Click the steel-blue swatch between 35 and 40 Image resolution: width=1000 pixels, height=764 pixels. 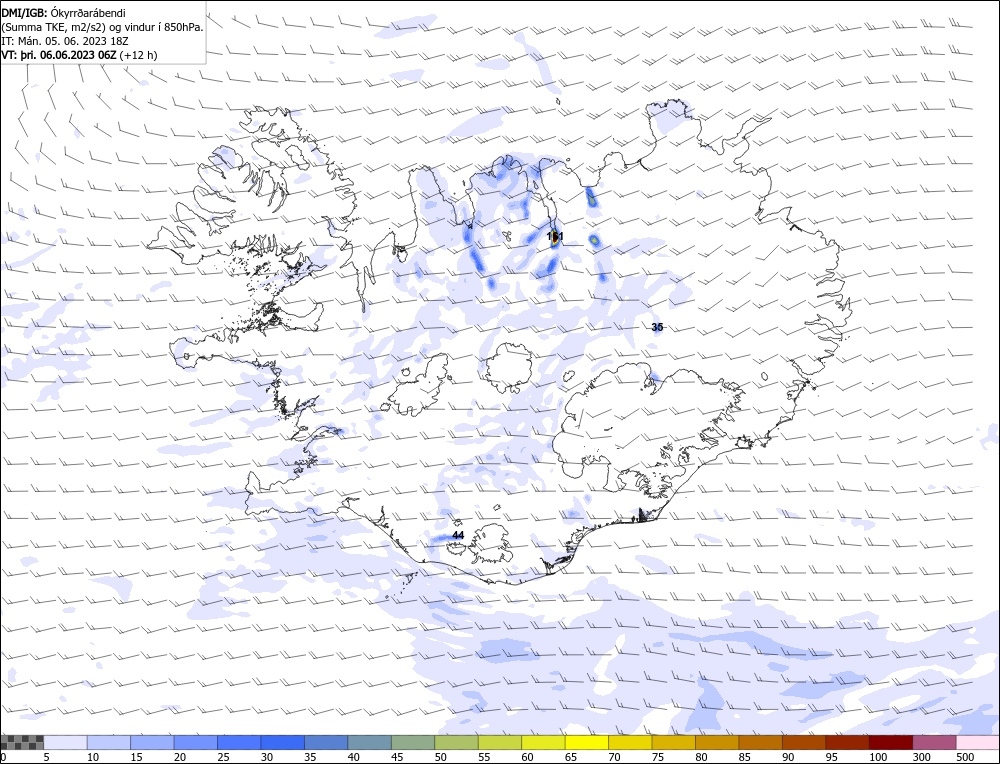click(326, 742)
